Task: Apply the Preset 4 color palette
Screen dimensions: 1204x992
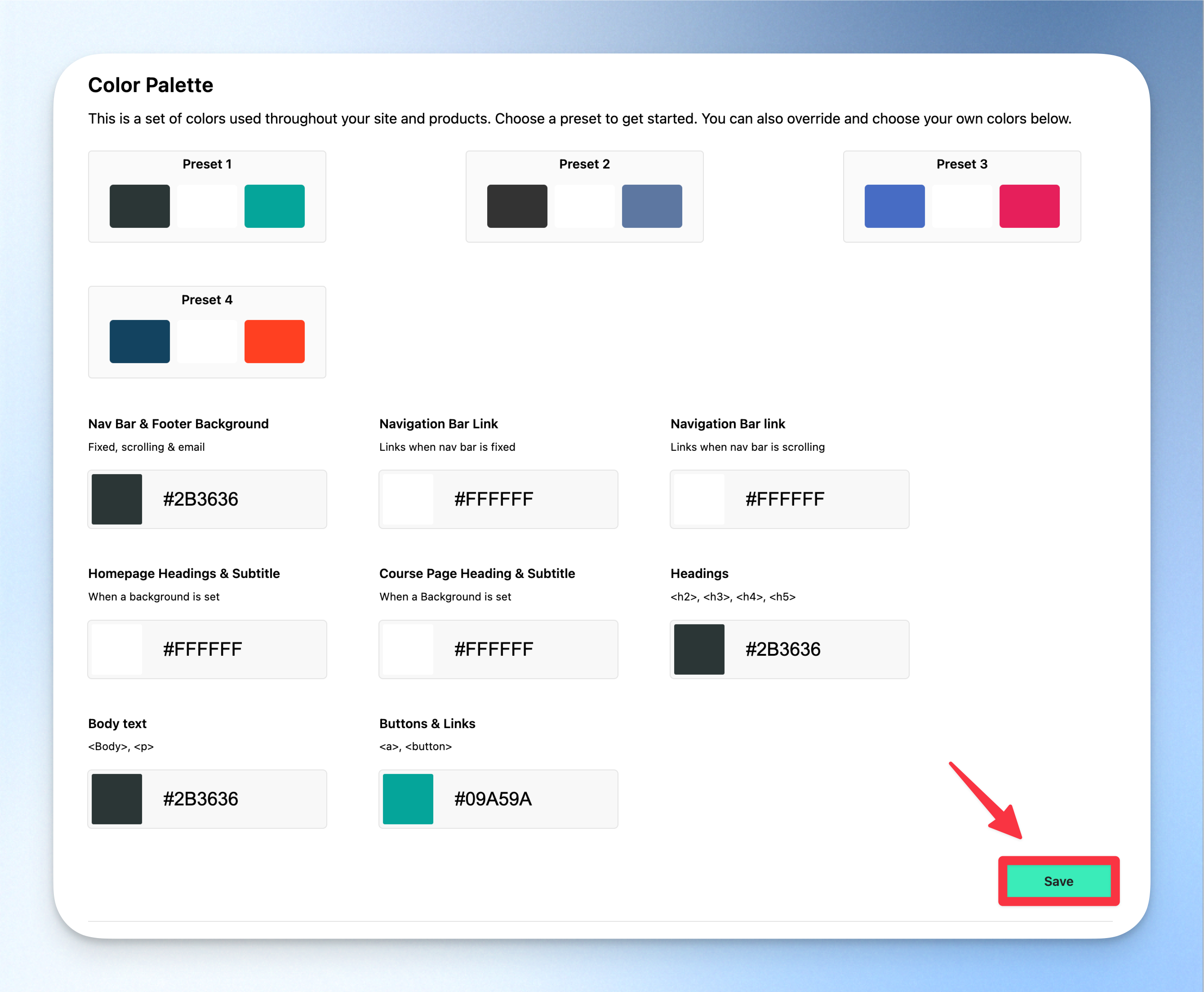Action: (207, 332)
